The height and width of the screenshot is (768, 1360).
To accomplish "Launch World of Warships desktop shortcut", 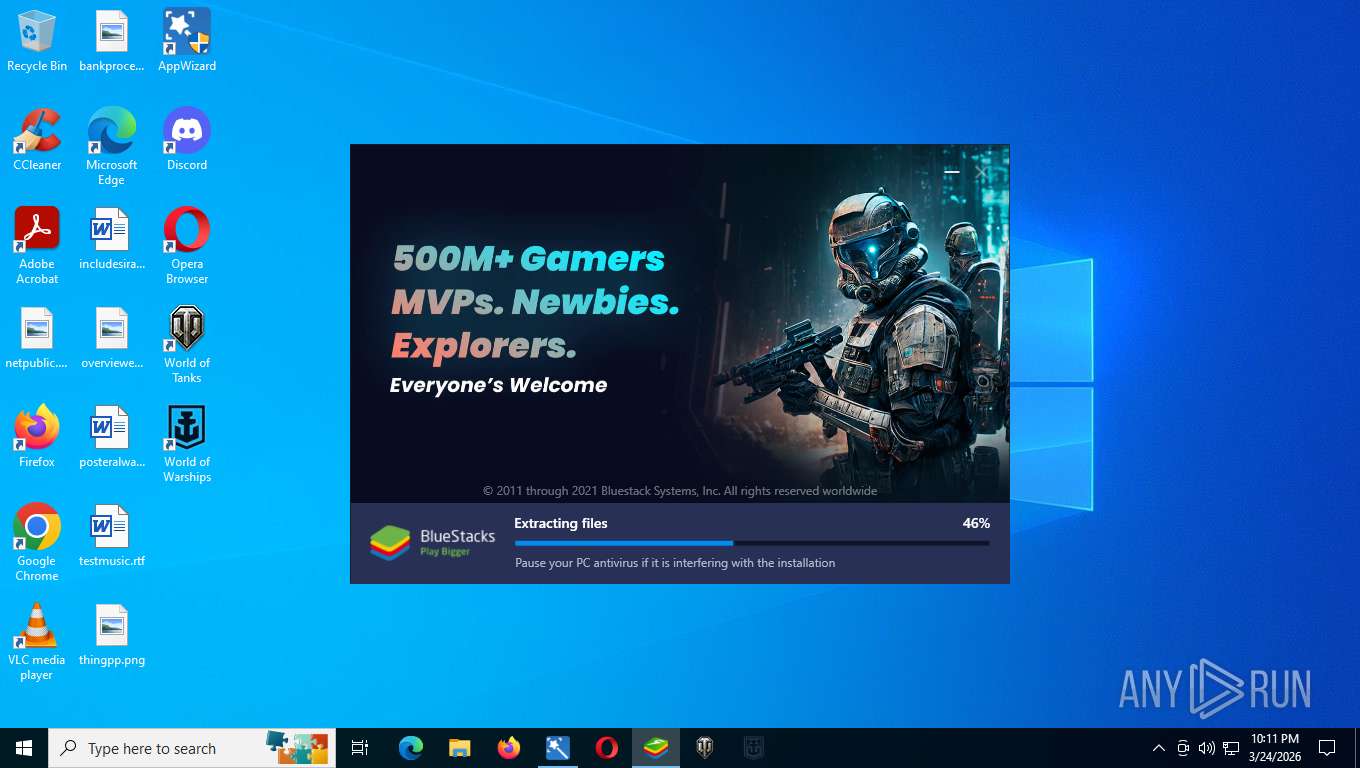I will tap(187, 444).
